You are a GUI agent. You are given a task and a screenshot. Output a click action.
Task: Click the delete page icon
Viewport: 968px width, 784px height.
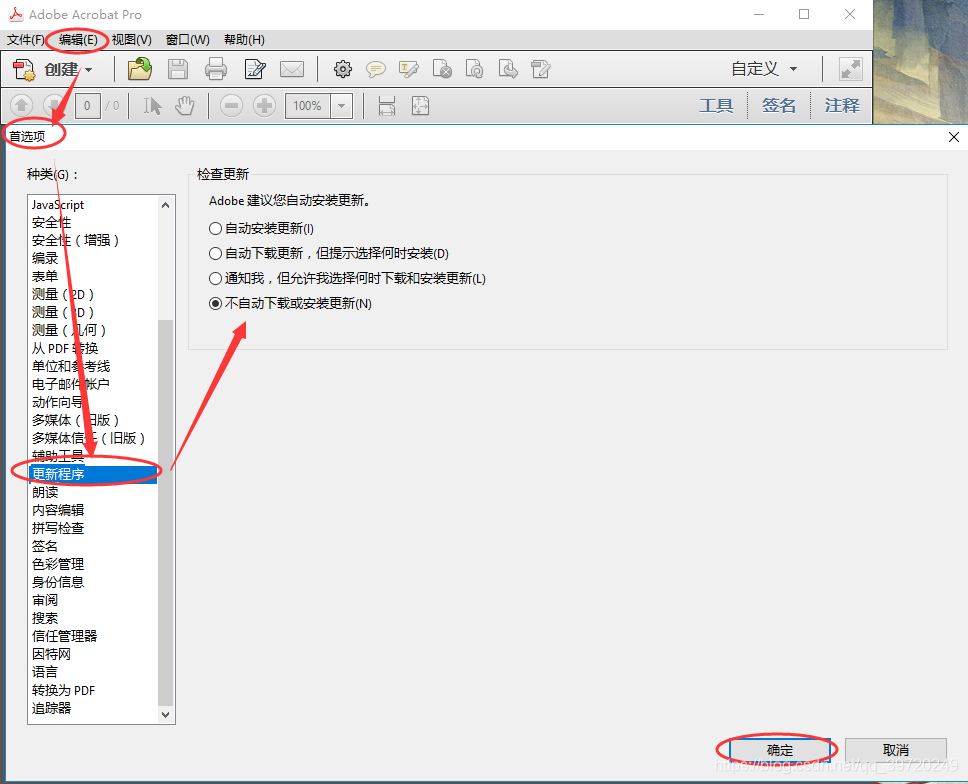(x=442, y=69)
